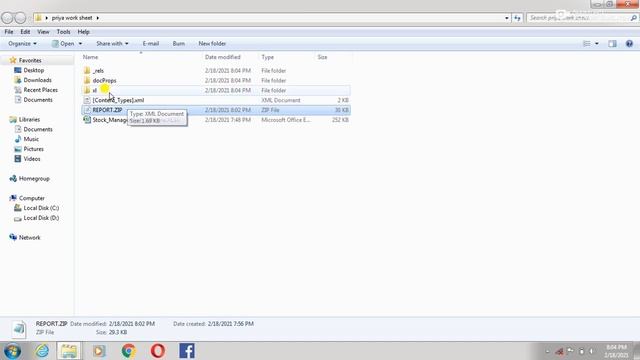This screenshot has height=360, width=640.
Task: Open the Facebook taskbar icon
Action: tap(187, 351)
